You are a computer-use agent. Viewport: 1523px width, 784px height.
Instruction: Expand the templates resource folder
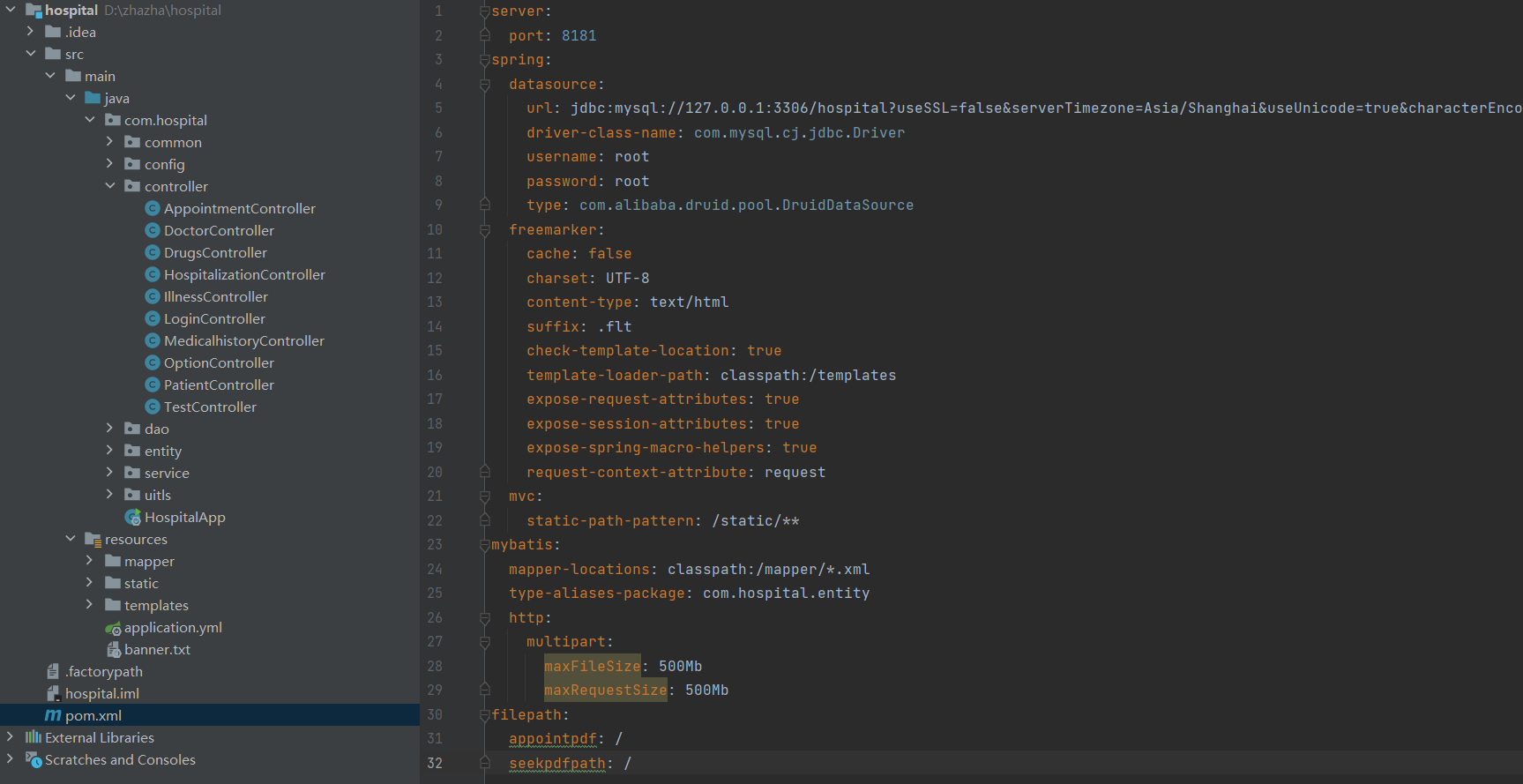(x=89, y=605)
